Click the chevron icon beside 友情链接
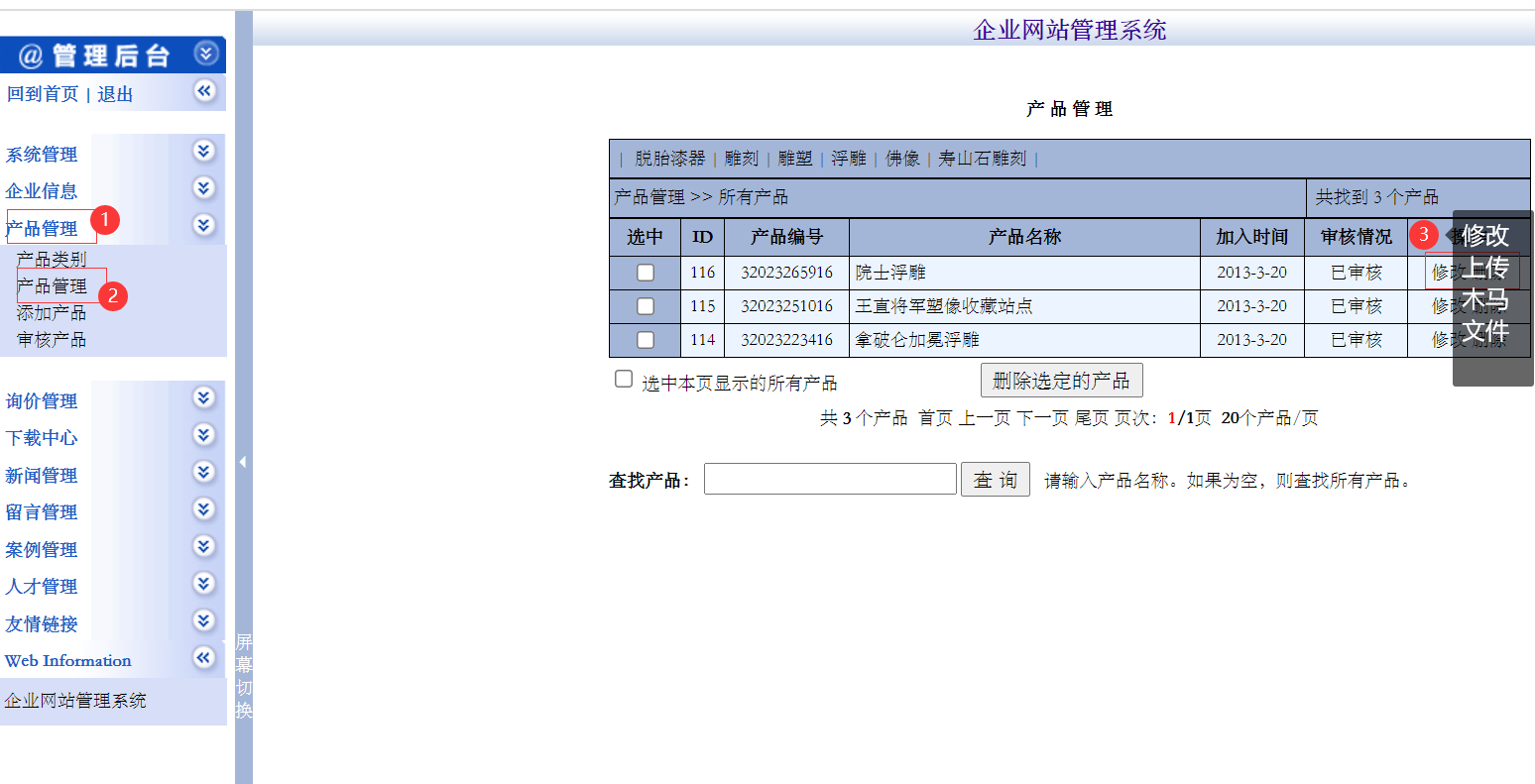Image resolution: width=1535 pixels, height=784 pixels. [203, 620]
